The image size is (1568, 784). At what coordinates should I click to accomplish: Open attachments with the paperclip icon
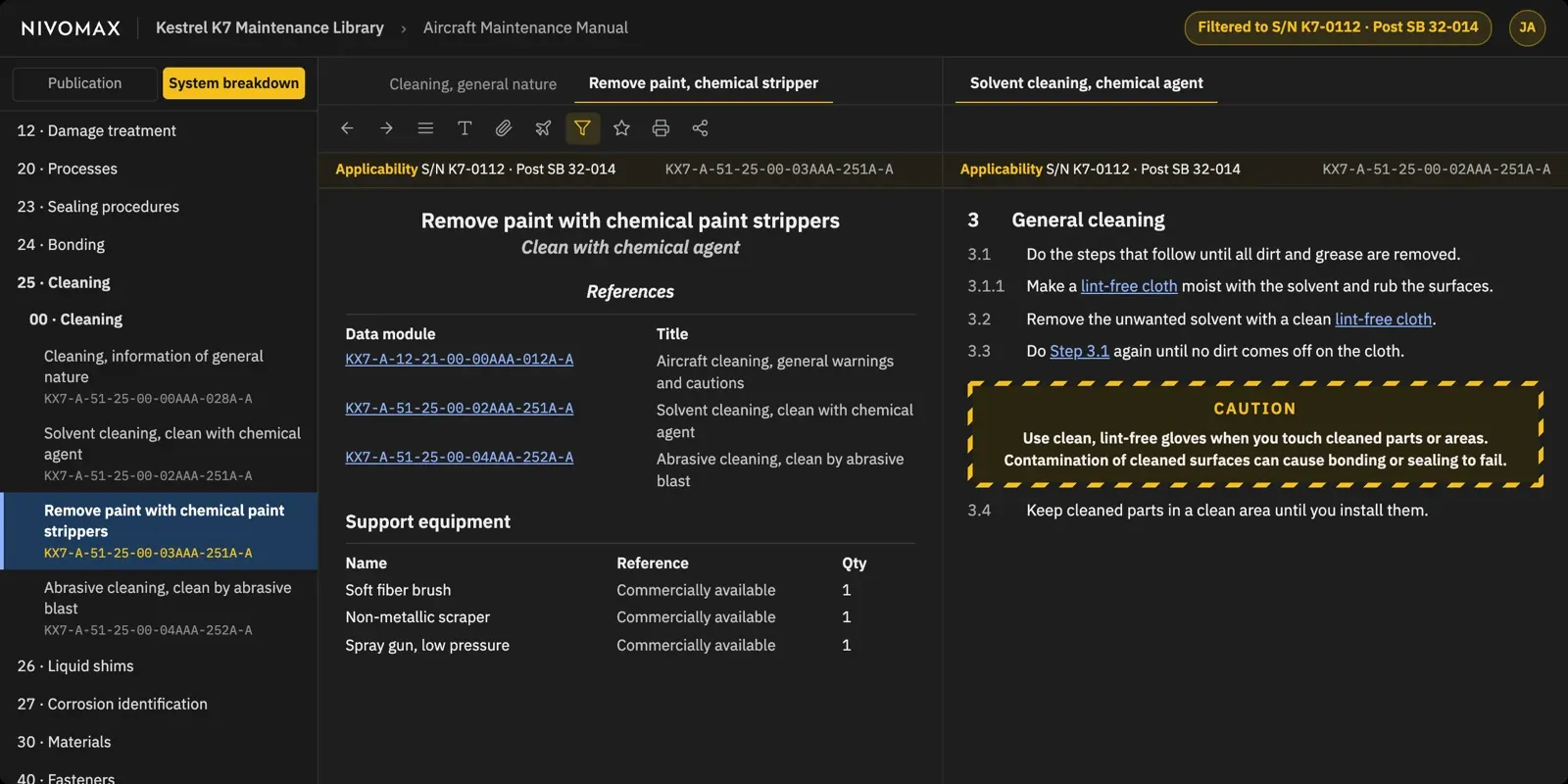pos(504,128)
